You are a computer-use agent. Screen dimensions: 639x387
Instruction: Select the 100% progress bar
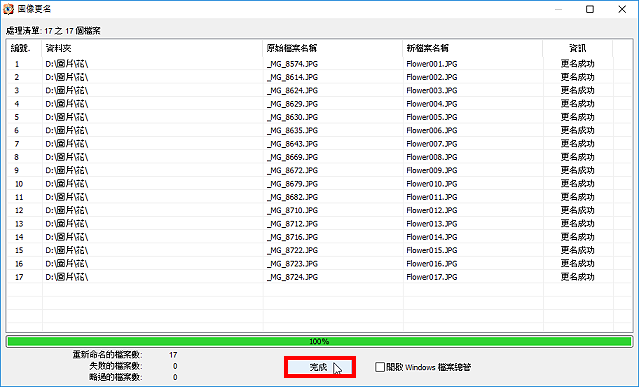[319, 341]
